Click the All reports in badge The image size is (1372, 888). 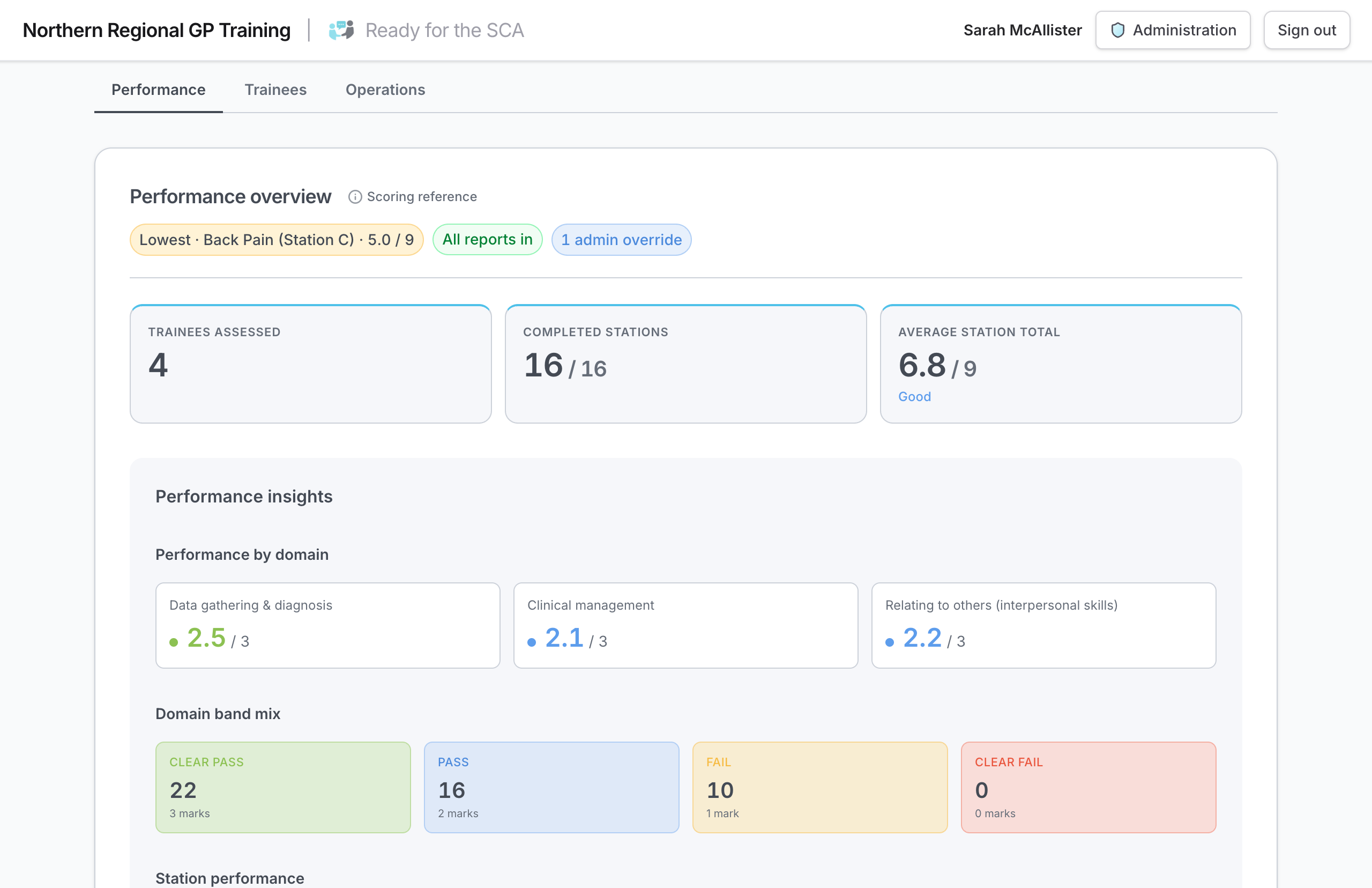[x=487, y=240]
